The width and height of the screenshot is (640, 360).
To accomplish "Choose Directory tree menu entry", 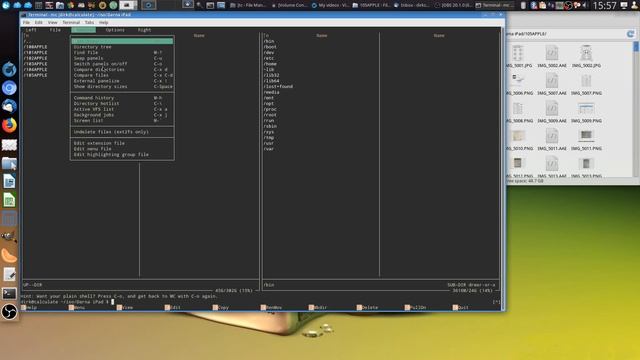I will point(122,47).
